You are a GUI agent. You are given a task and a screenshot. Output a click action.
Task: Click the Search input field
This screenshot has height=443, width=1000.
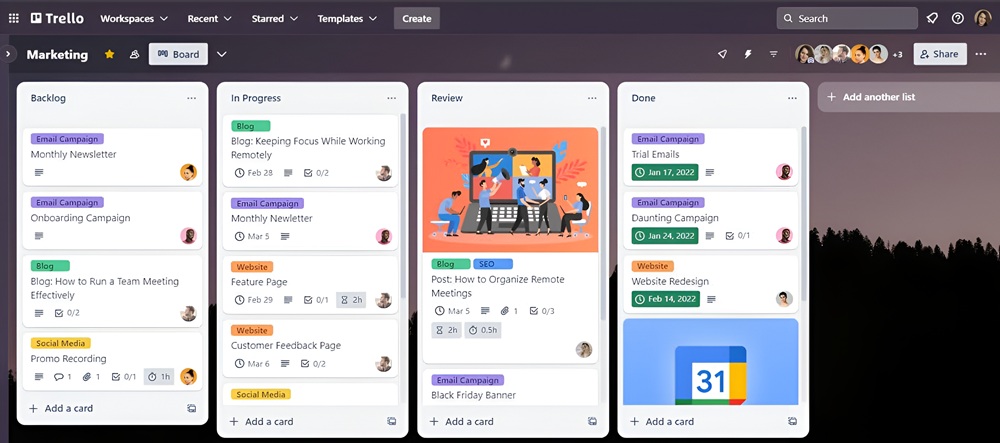tap(847, 18)
